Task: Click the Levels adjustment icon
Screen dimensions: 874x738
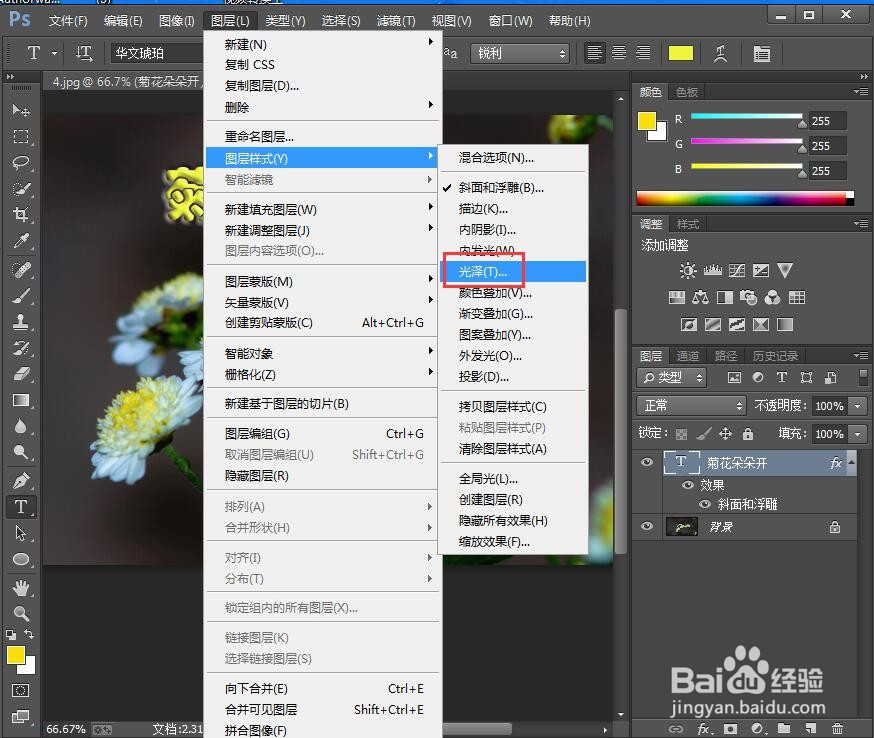Action: [x=712, y=271]
